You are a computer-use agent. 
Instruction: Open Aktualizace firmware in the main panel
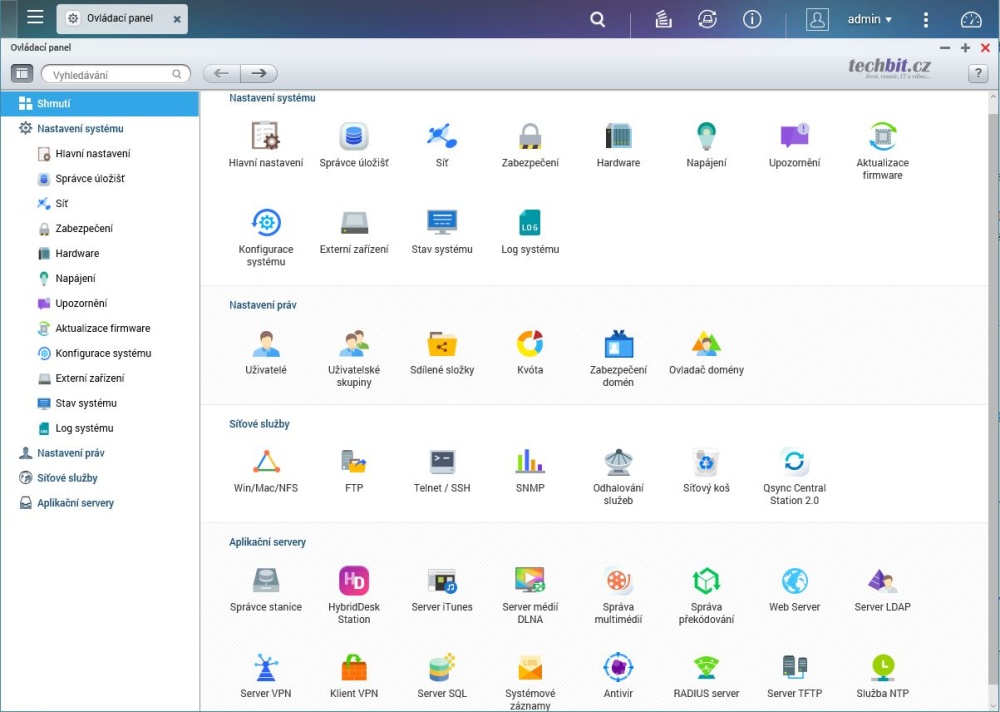click(882, 137)
